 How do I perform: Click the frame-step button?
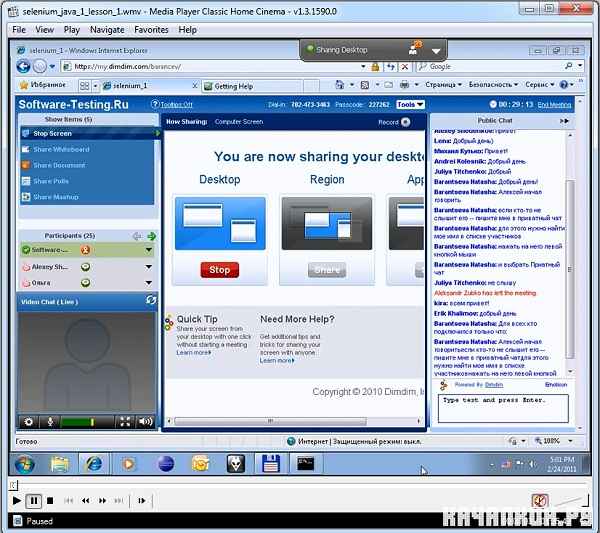(x=142, y=500)
